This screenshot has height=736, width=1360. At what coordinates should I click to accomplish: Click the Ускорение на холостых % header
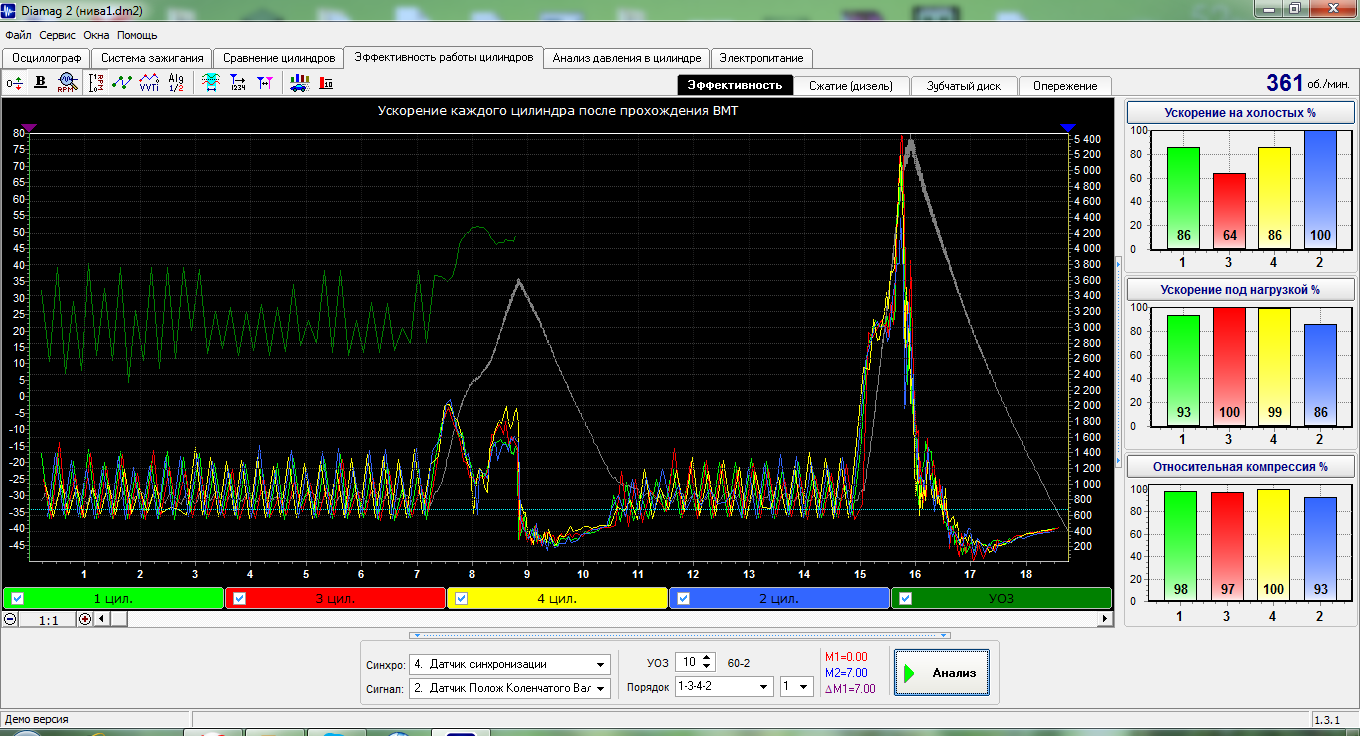[1240, 113]
